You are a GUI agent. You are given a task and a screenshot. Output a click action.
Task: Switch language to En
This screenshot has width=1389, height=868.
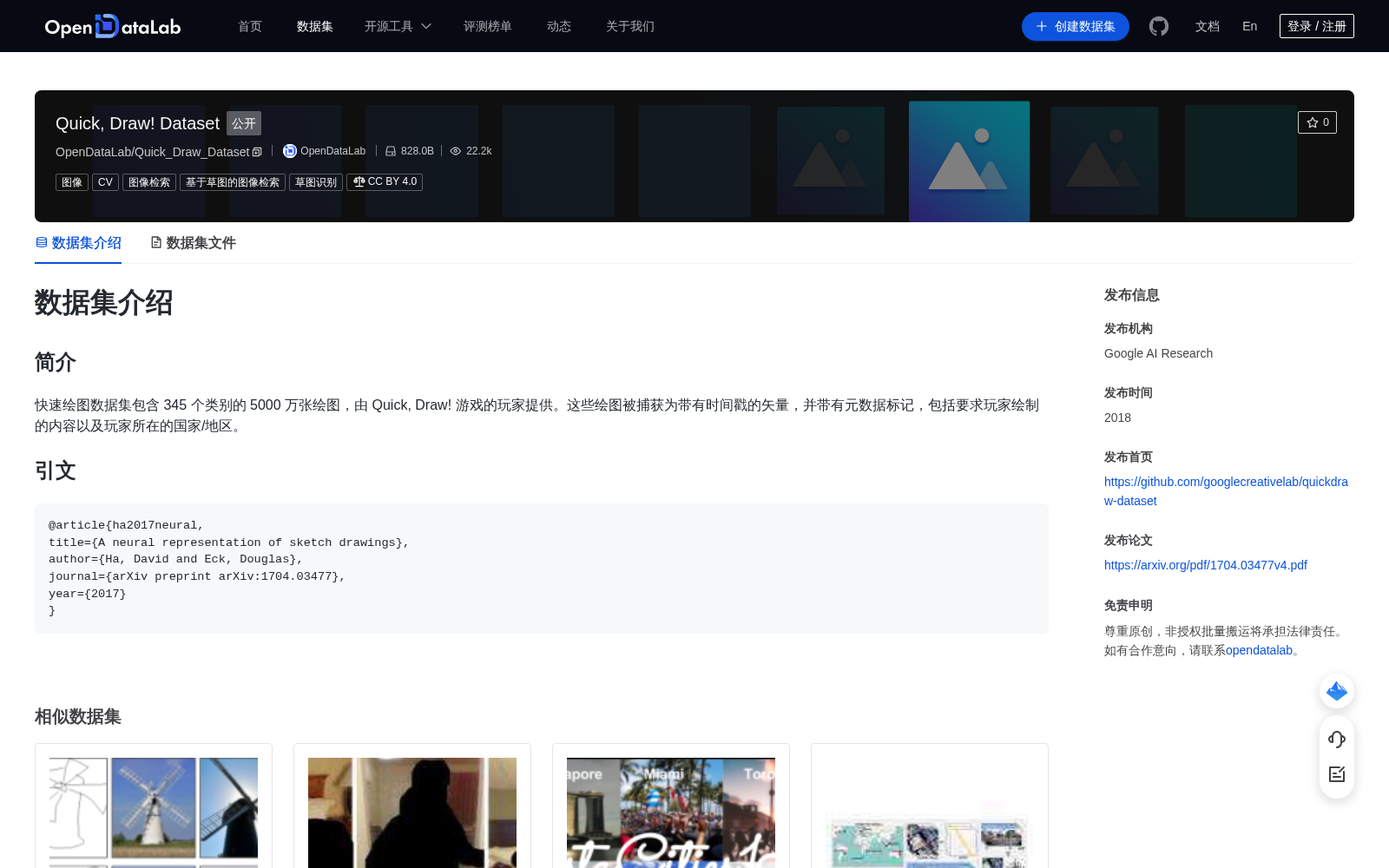click(1250, 26)
